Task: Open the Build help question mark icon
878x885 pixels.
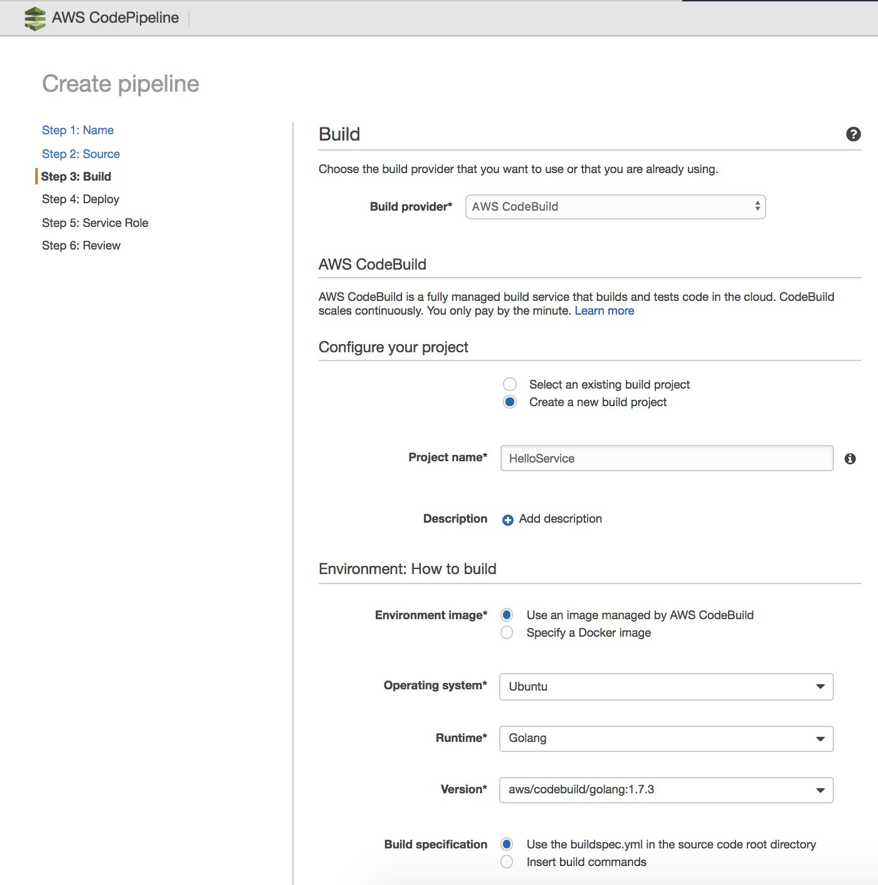Action: [x=853, y=134]
